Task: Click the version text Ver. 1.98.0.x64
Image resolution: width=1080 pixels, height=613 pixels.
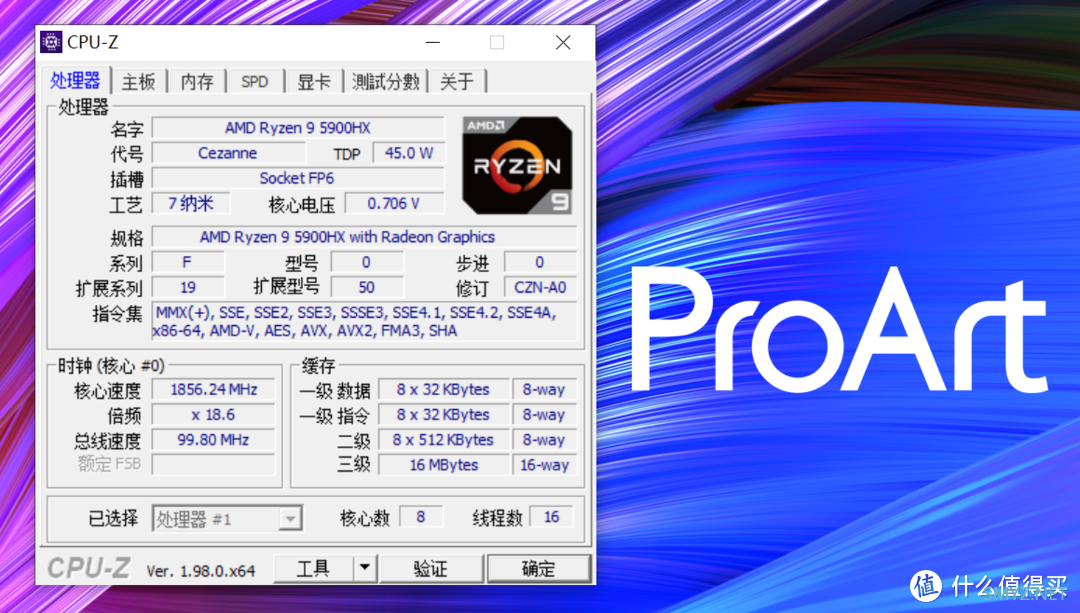Action: tap(200, 571)
